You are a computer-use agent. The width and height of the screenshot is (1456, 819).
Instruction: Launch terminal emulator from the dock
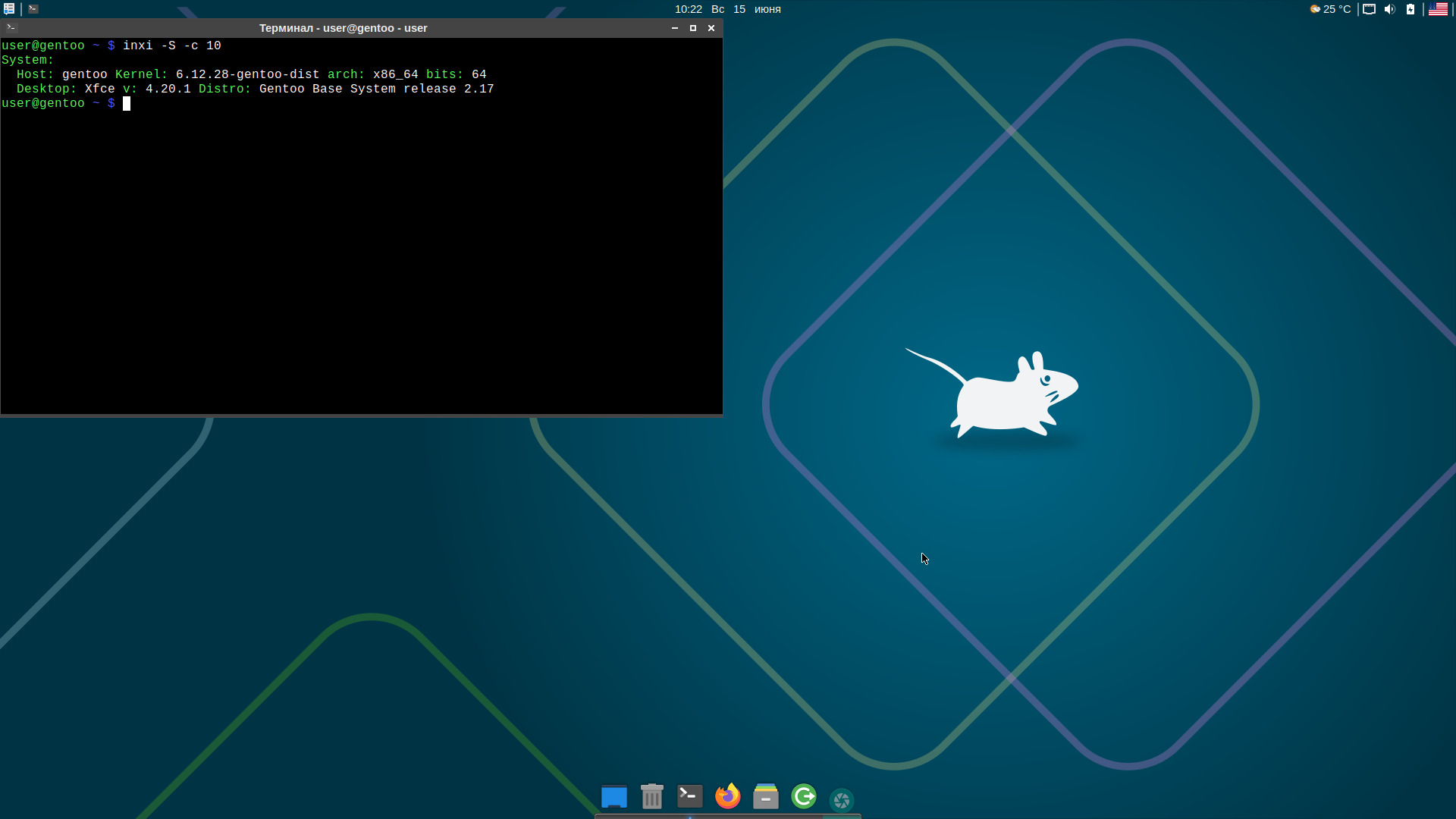(689, 795)
